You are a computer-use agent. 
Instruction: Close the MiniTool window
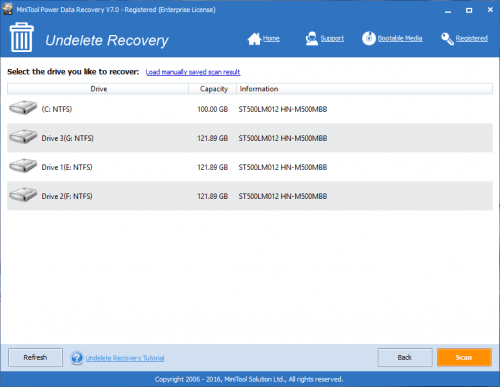tap(490, 10)
